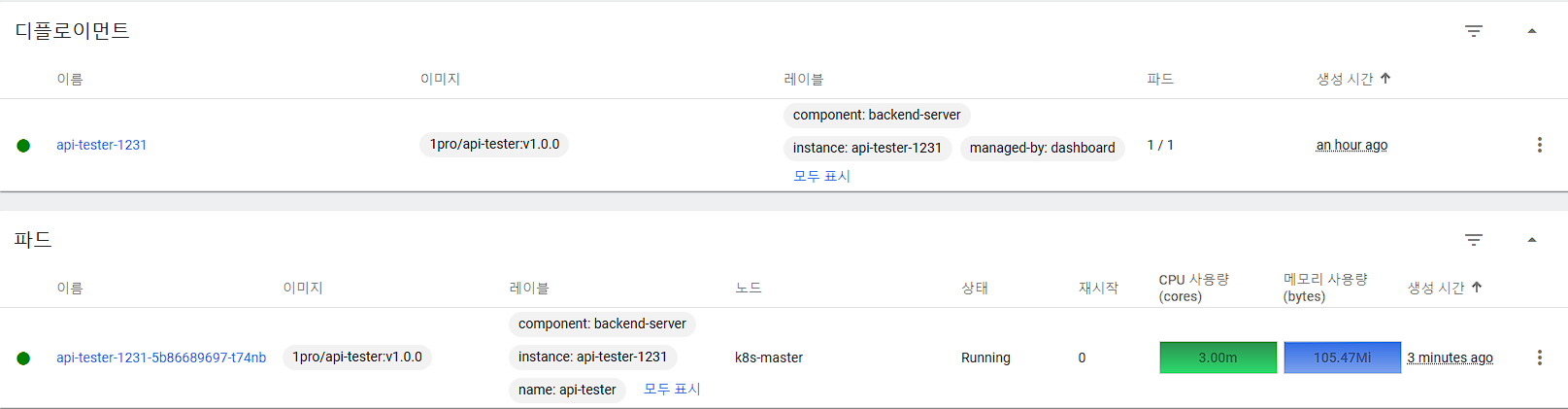Sort deployments by 생성 시간 arrow

pyautogui.click(x=1385, y=79)
